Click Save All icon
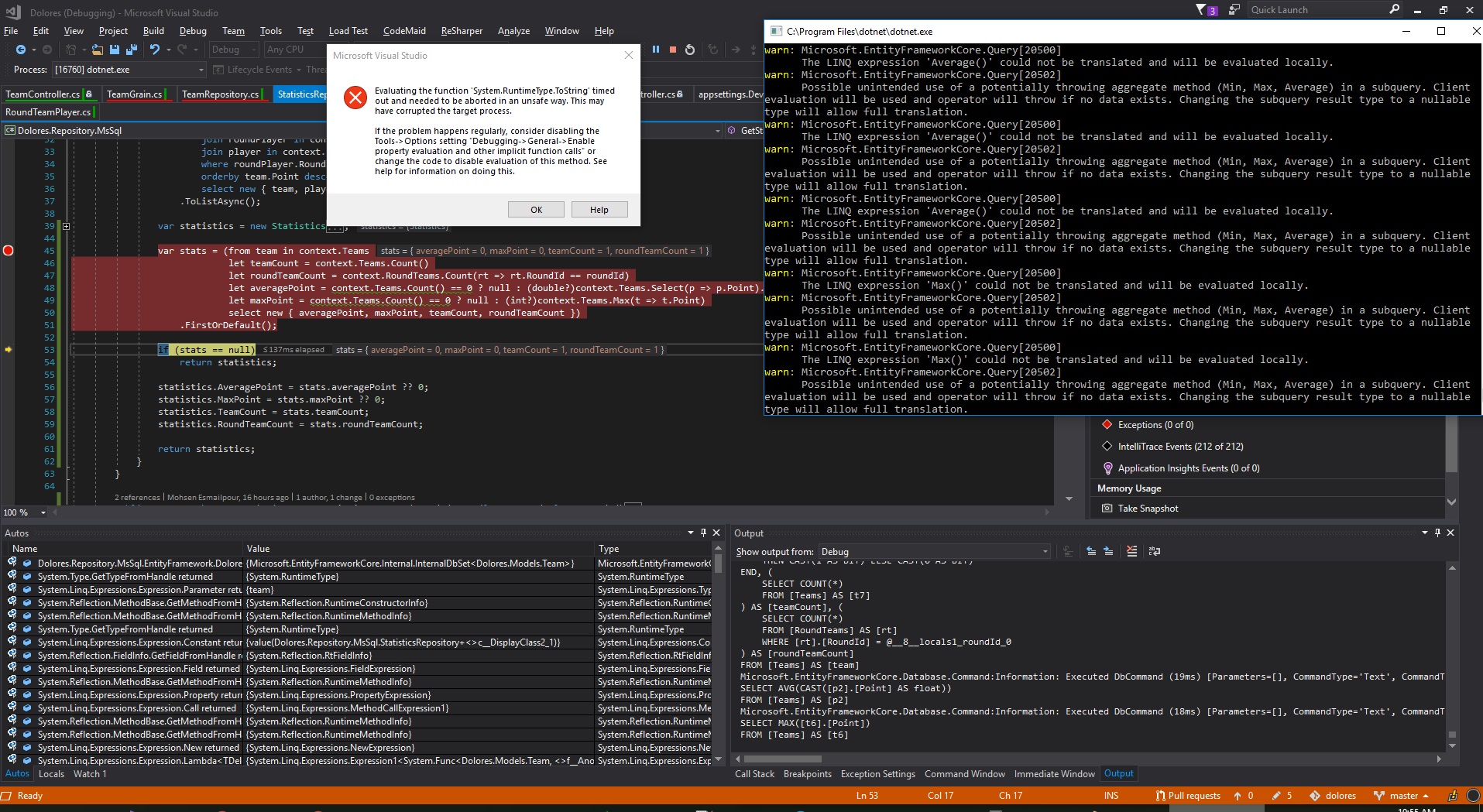The image size is (1483, 812). pos(132,50)
